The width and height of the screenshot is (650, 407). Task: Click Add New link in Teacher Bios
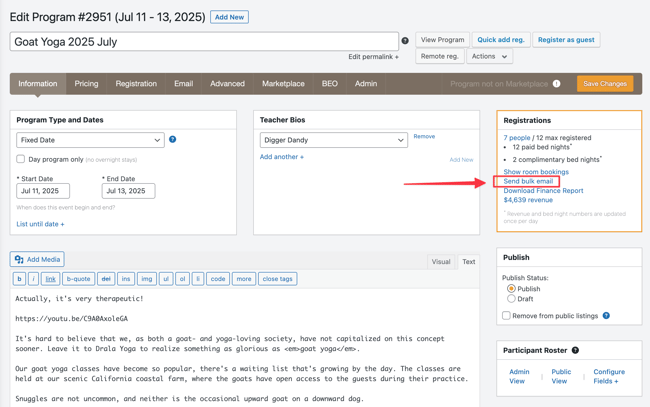(461, 160)
